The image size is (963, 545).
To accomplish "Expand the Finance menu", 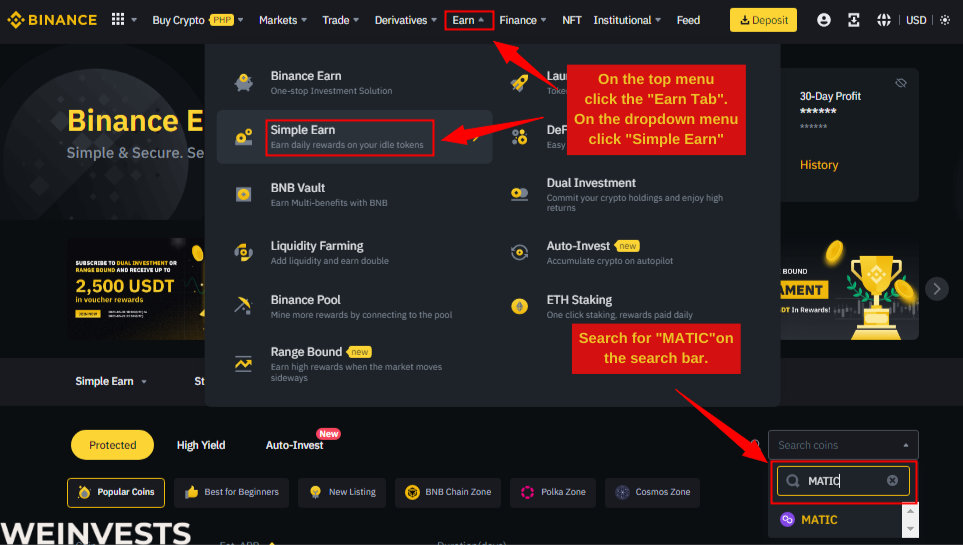I will click(523, 20).
